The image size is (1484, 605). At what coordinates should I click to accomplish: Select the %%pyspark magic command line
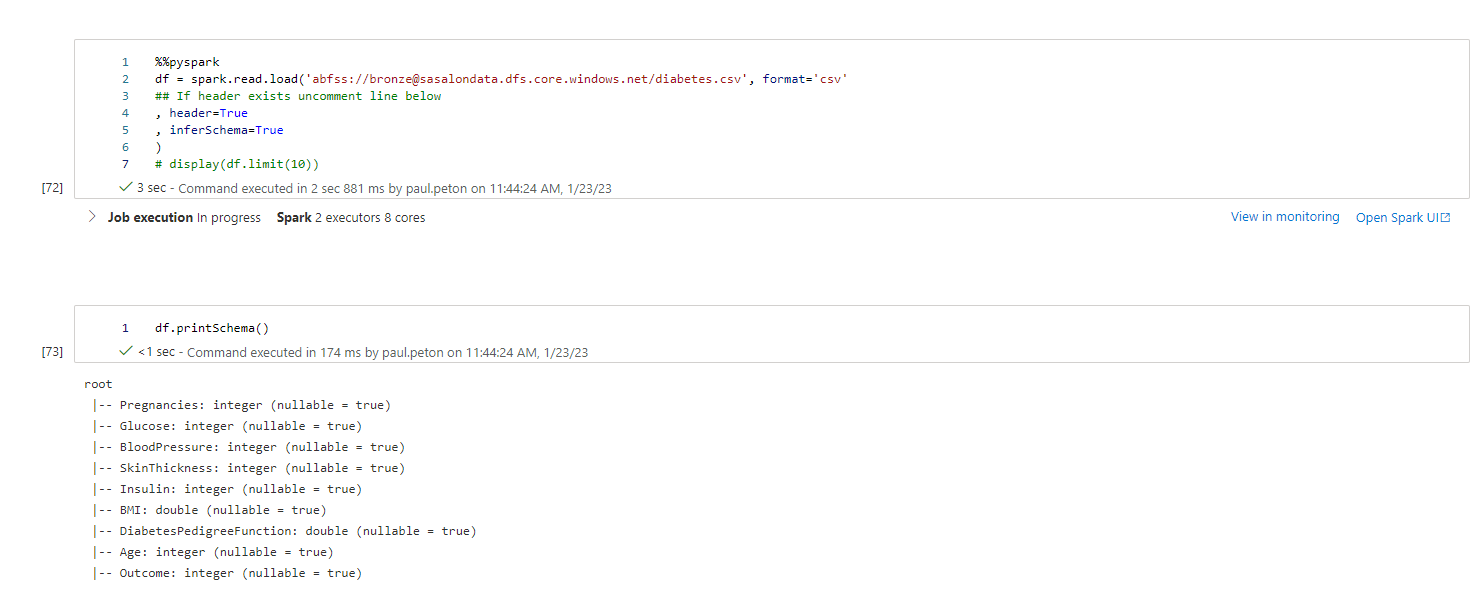186,61
